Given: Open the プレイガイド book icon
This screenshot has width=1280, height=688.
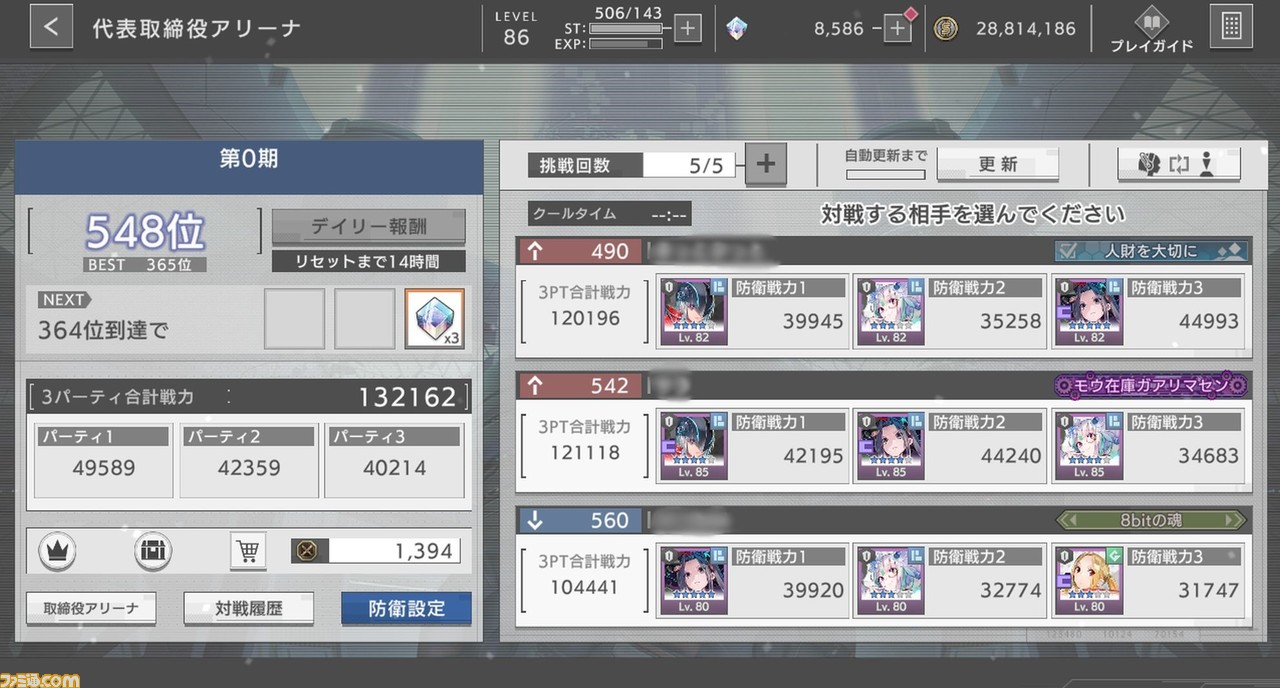Looking at the screenshot, I should [x=1152, y=30].
